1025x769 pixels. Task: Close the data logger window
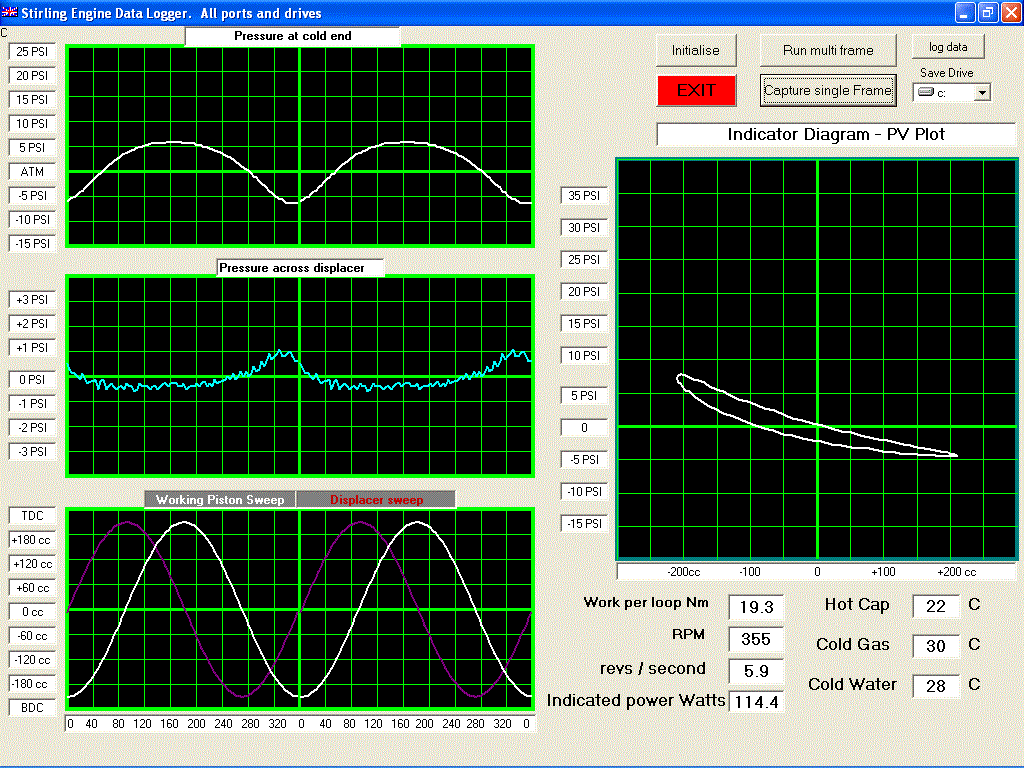point(1011,12)
